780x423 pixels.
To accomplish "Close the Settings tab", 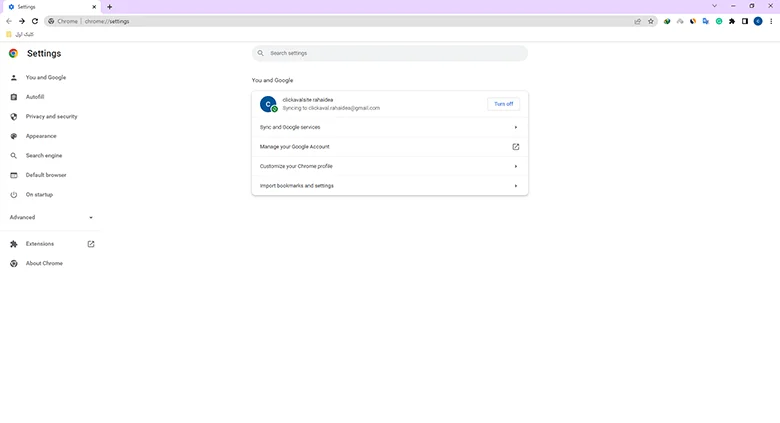I will pyautogui.click(x=94, y=7).
